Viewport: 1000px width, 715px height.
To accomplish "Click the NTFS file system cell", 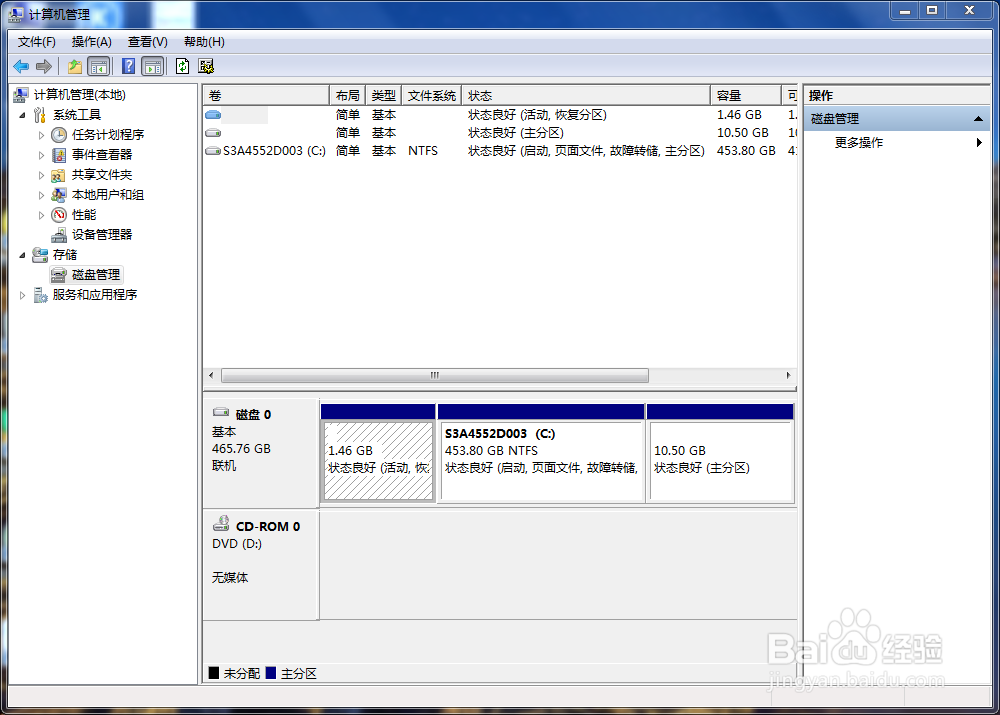I will tap(423, 151).
